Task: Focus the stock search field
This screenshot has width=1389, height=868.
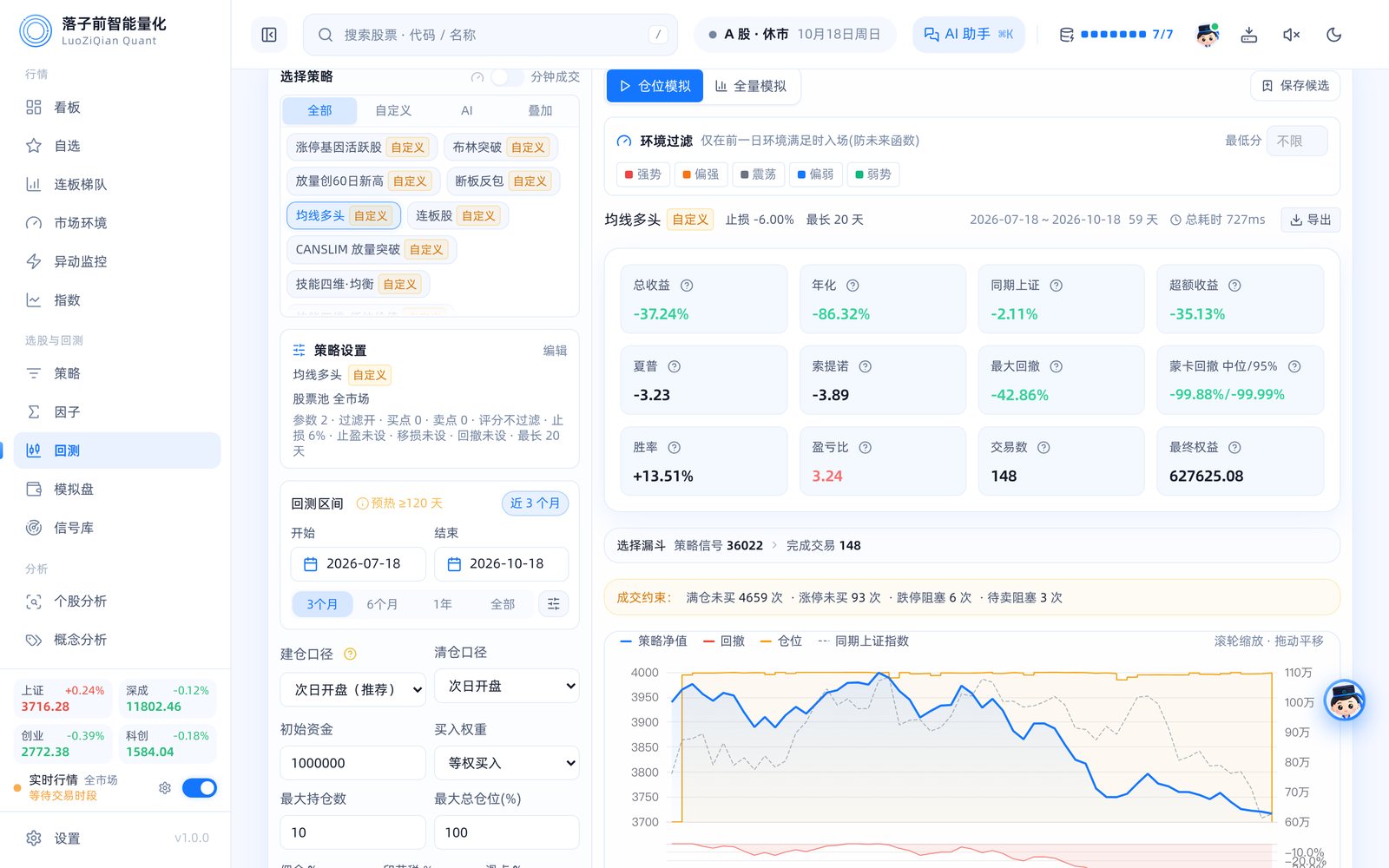Action: point(490,35)
